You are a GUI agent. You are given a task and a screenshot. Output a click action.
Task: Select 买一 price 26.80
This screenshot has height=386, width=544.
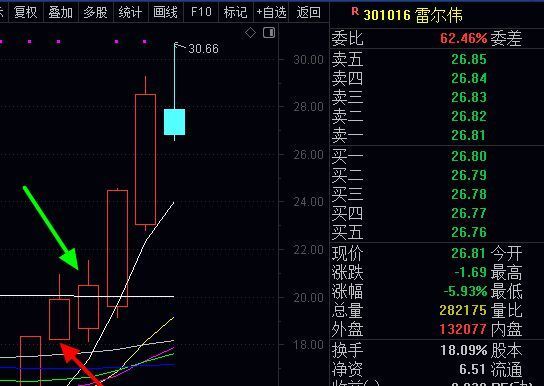pos(469,156)
